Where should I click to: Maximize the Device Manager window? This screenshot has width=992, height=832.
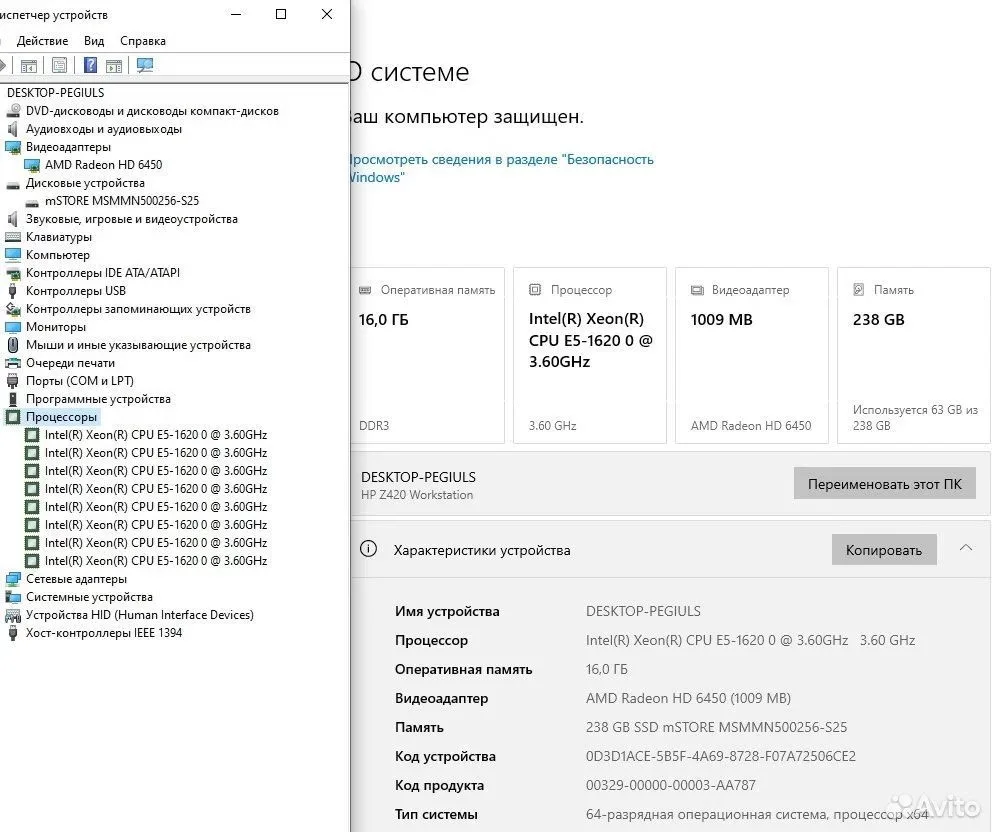(x=281, y=14)
